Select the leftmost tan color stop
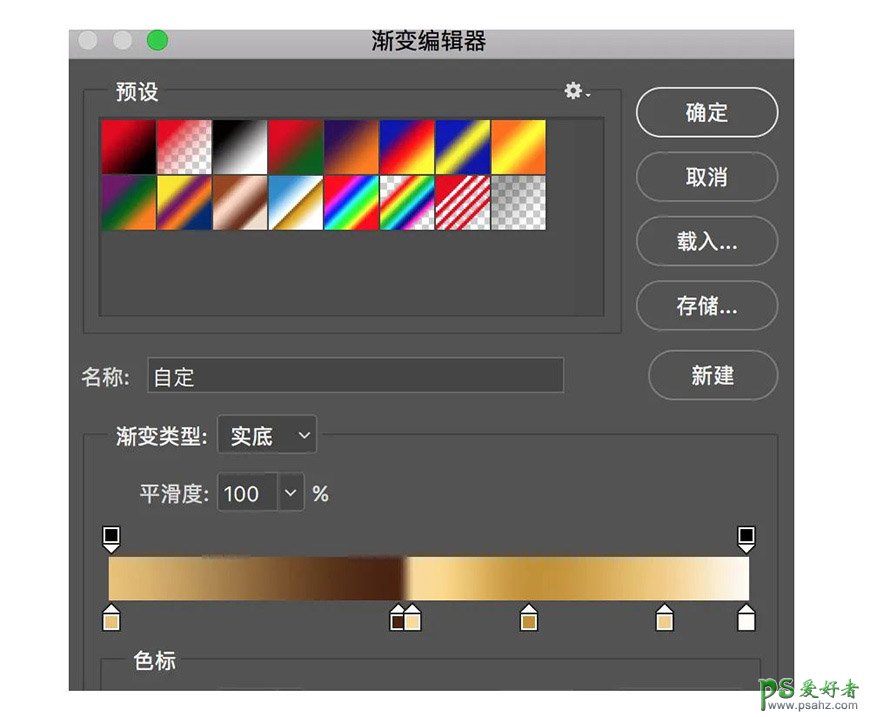 point(112,618)
